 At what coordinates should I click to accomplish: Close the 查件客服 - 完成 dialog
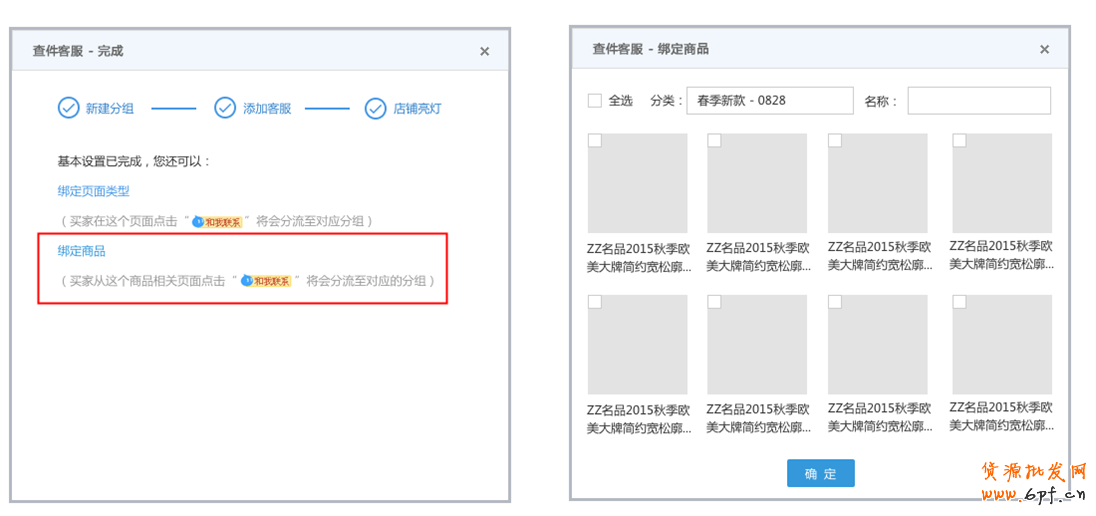[484, 51]
